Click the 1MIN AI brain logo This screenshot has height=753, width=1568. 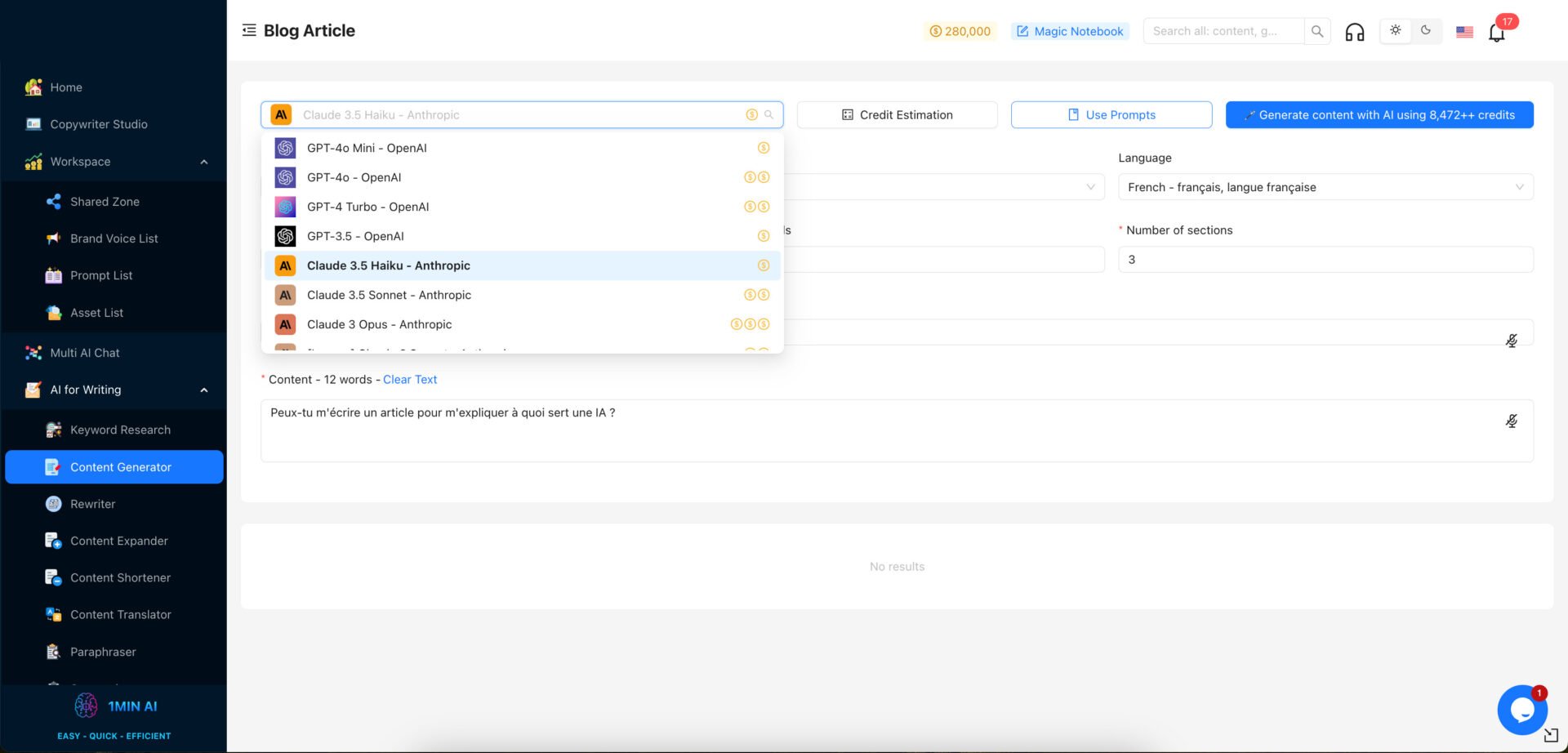coord(86,706)
